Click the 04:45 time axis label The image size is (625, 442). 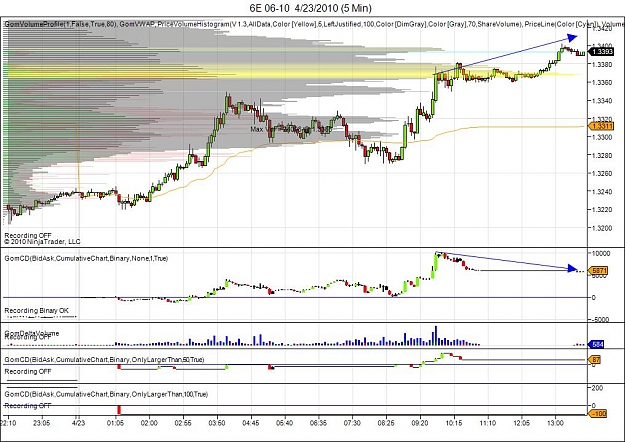coord(251,423)
